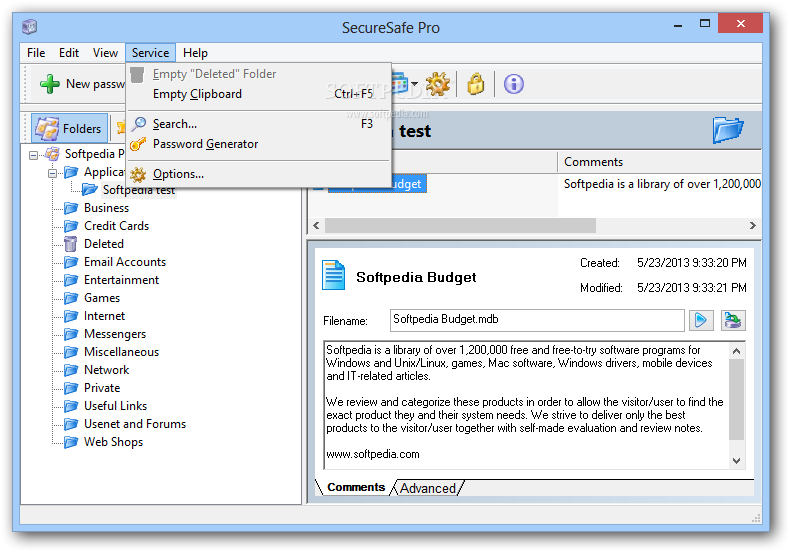Select the Credit Cards folder
Viewport: 790px width, 552px height.
coord(116,226)
